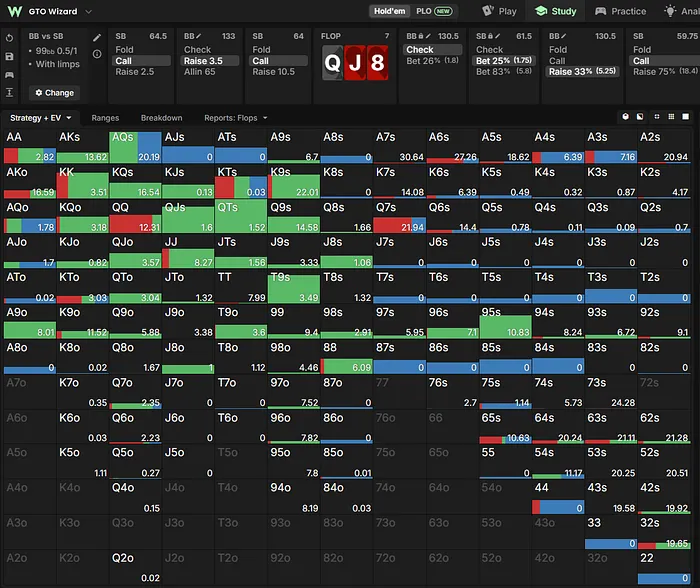Select Raise 10.5 in SB 64 node
Image resolution: width=700 pixels, height=588 pixels.
point(273,71)
